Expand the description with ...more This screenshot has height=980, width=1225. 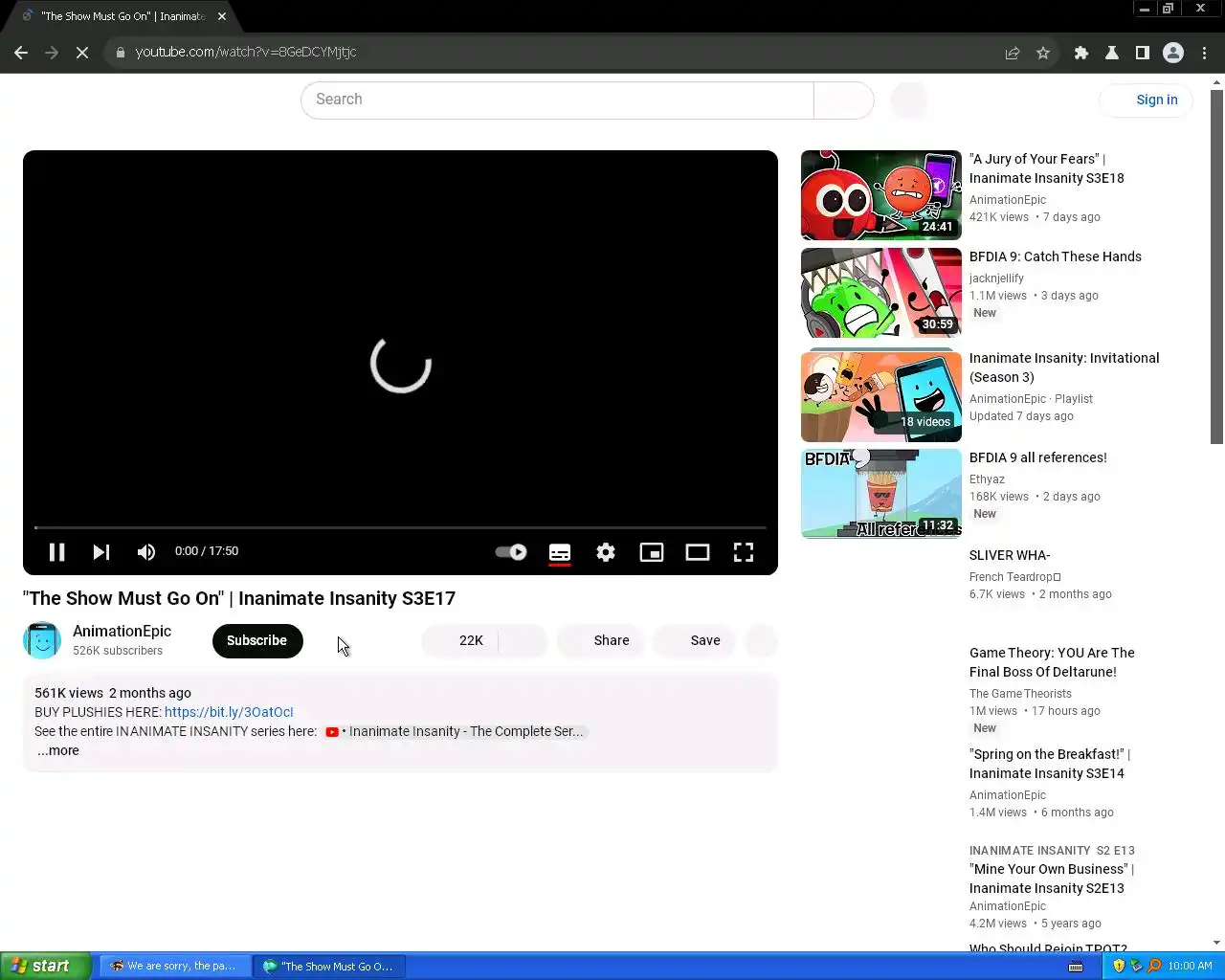pyautogui.click(x=58, y=750)
